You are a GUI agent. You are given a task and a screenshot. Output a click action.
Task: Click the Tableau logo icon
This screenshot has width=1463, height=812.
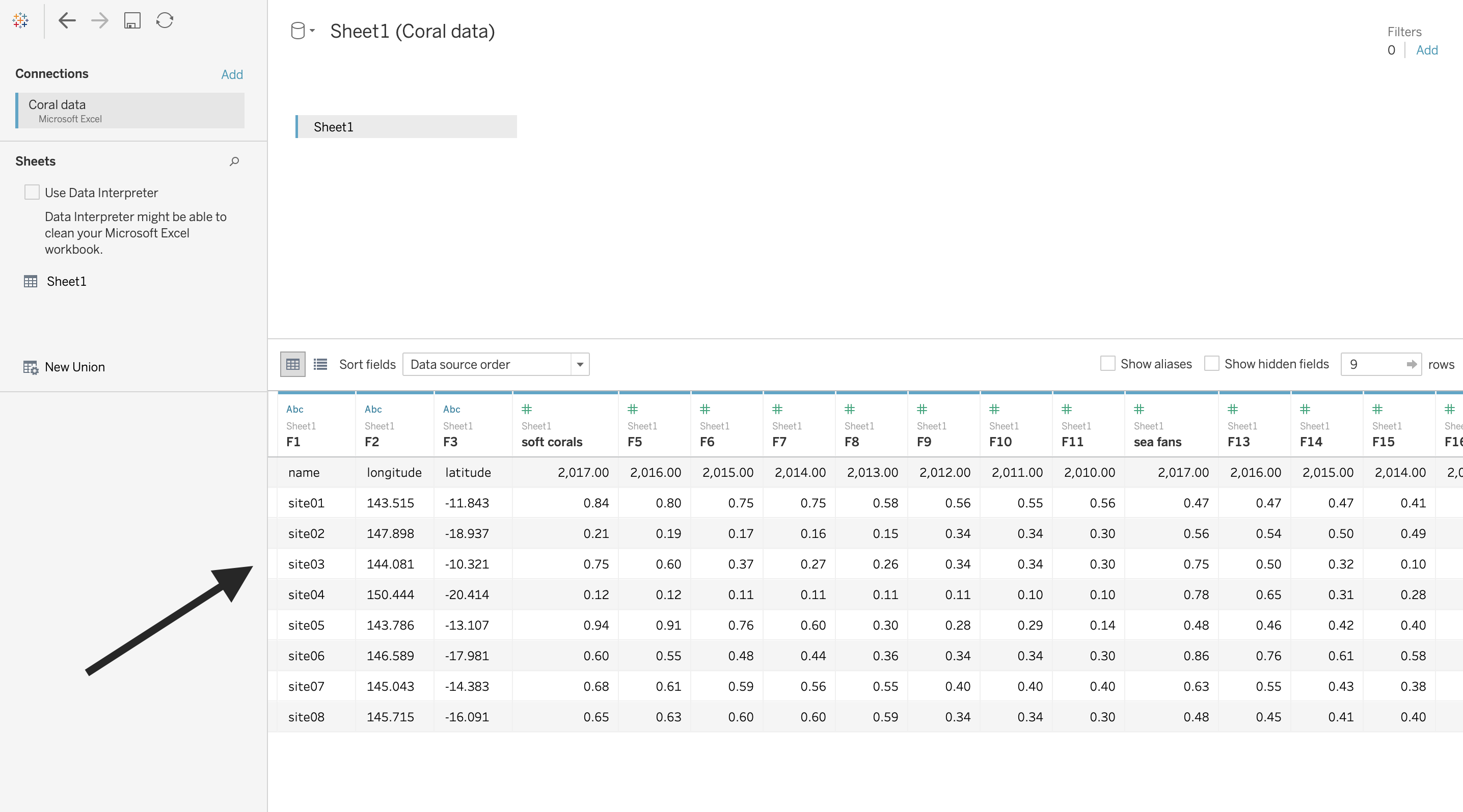click(x=20, y=20)
